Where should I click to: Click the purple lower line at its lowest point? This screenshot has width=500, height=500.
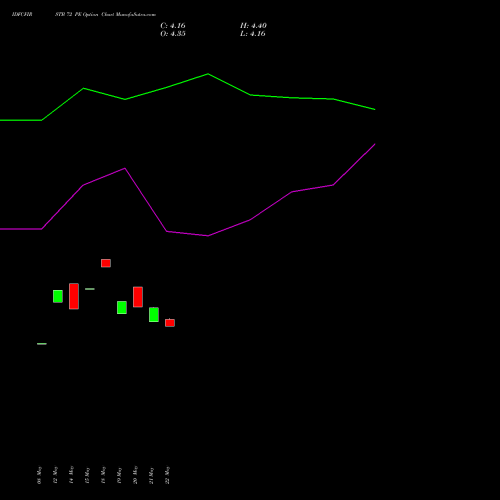[x=208, y=236]
